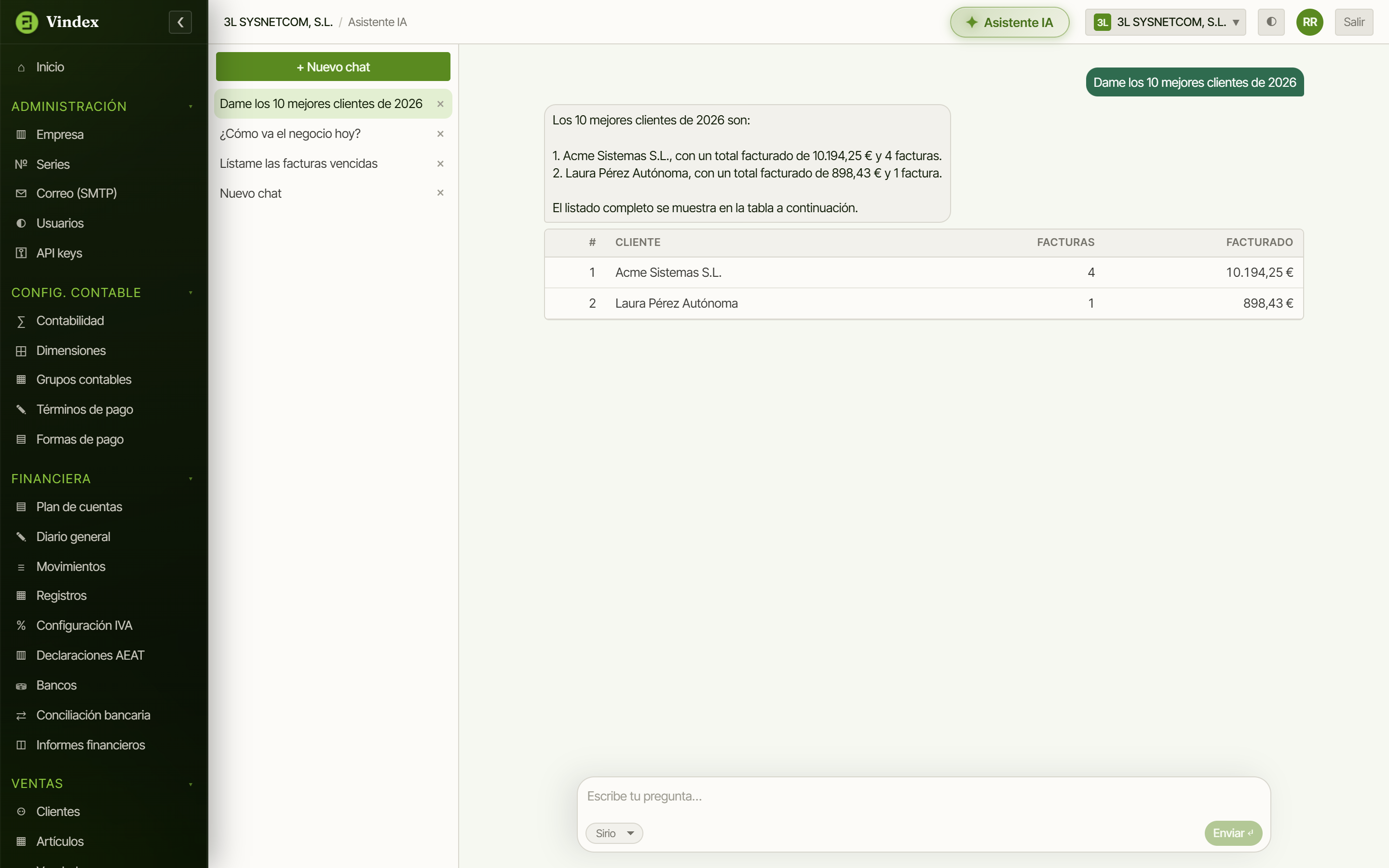Select the 'Nuevo chat' conversation entry
Image resolution: width=1389 pixels, height=868 pixels.
click(250, 193)
